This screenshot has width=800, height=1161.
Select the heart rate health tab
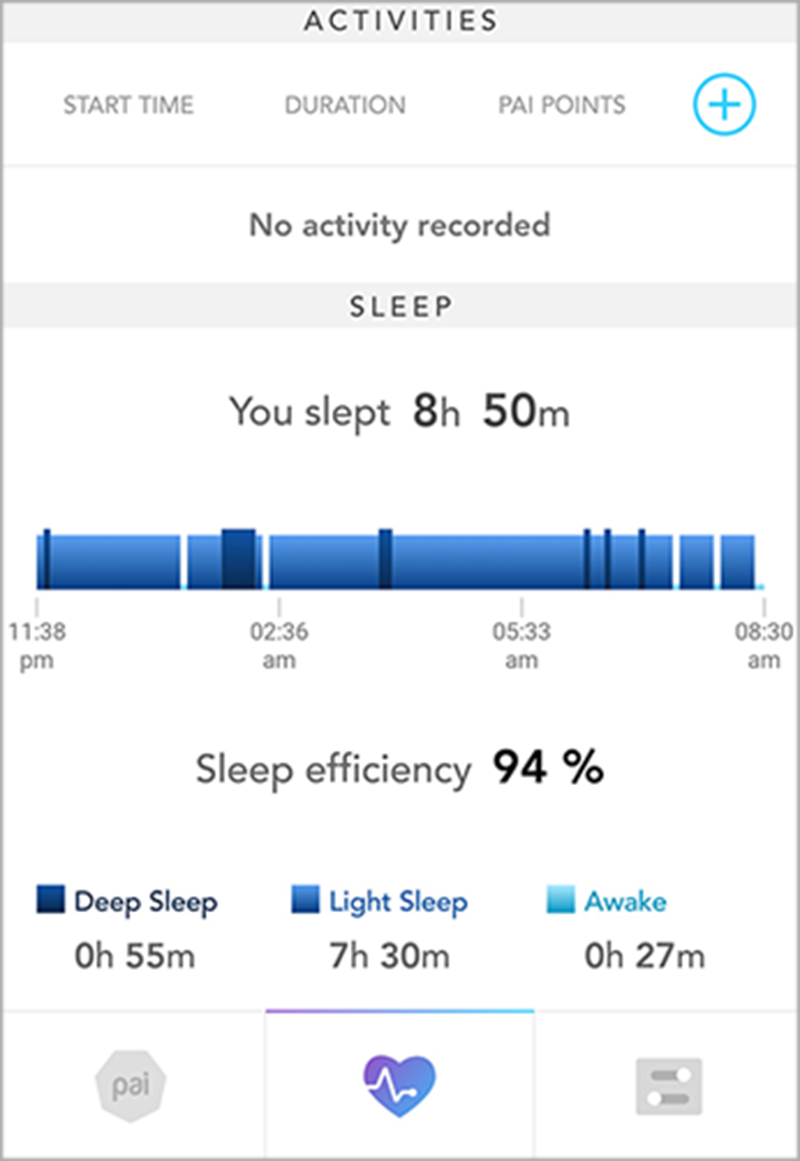pos(399,1086)
